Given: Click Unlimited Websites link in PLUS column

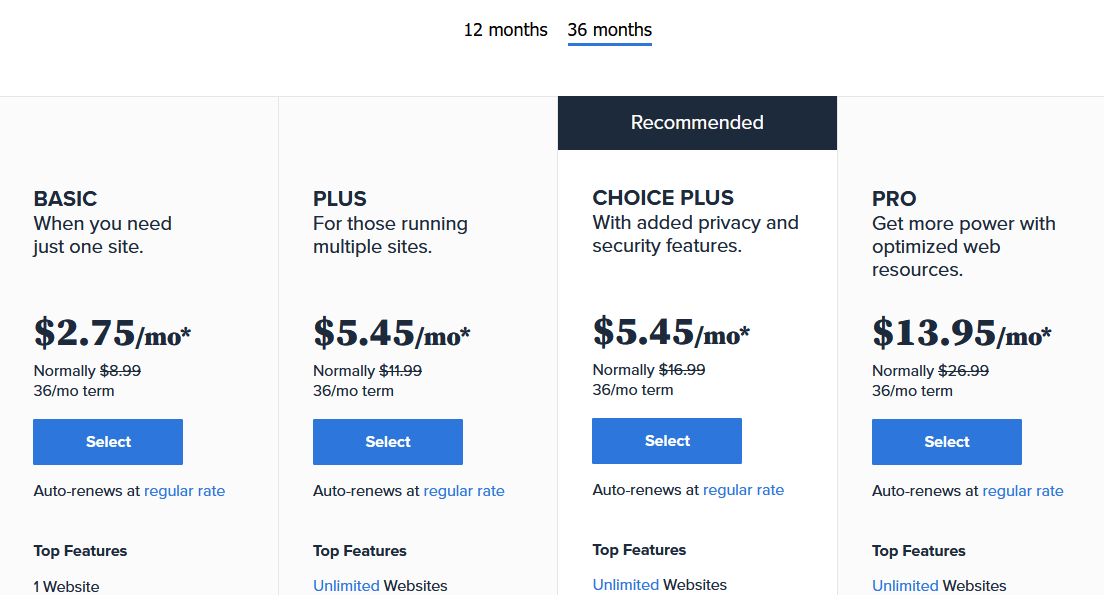Looking at the screenshot, I should click(346, 586).
